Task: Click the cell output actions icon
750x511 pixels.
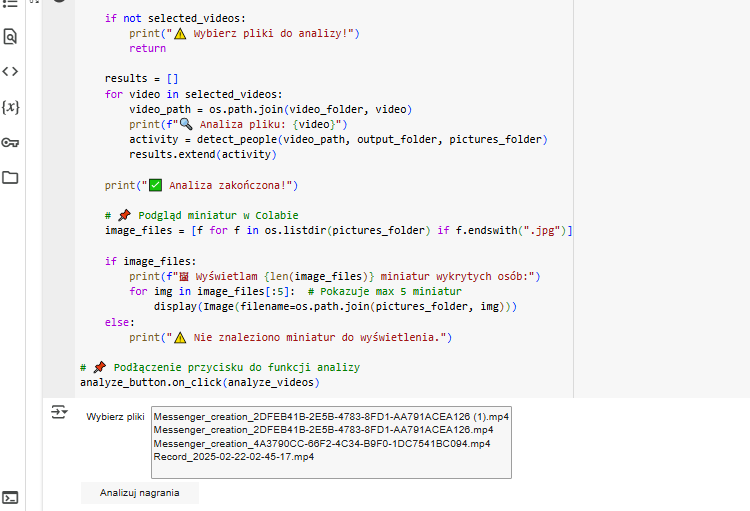Action: (59, 412)
